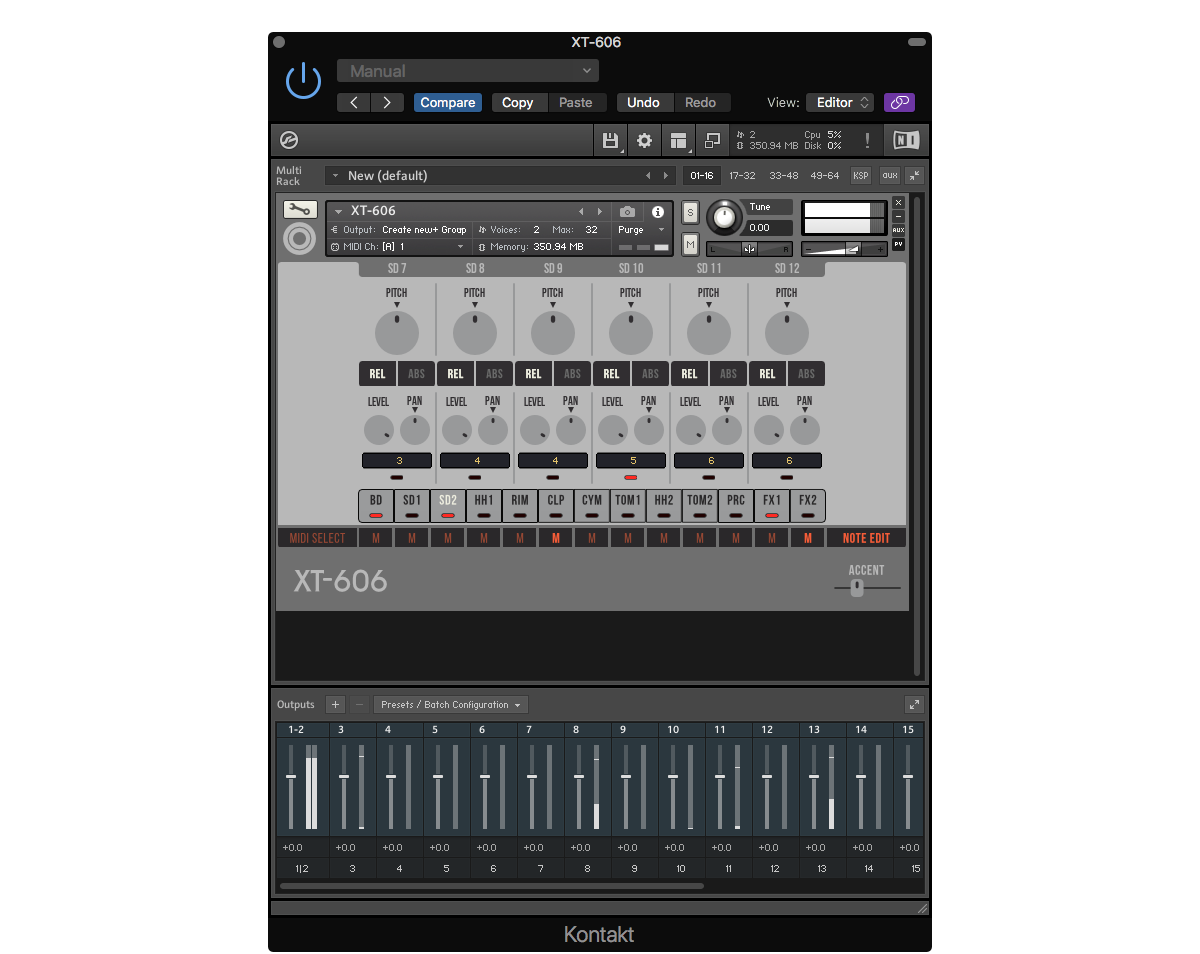1200x954 pixels.
Task: Click the sidechain link icon
Action: point(899,102)
